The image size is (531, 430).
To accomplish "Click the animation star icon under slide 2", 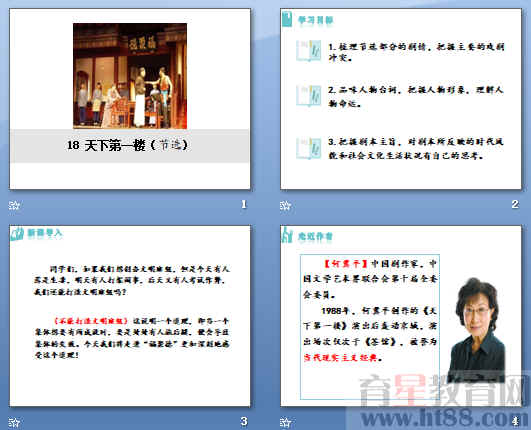I will [x=285, y=205].
